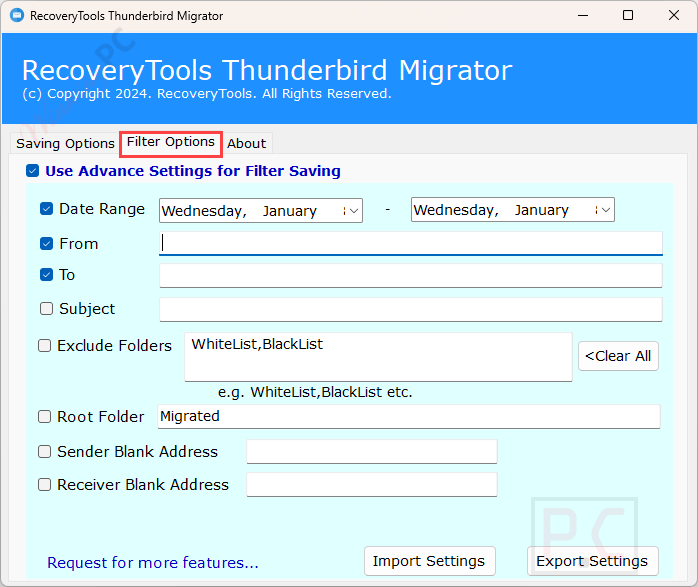This screenshot has width=698, height=587.
Task: Check the Exclude Folders option
Action: pyautogui.click(x=45, y=345)
